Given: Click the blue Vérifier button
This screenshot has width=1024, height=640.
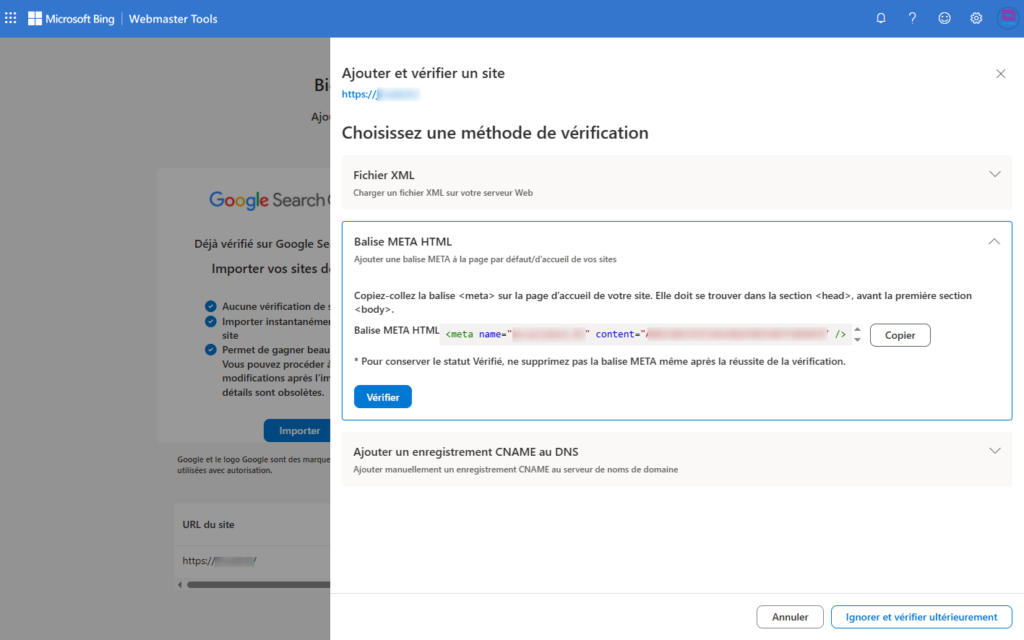Looking at the screenshot, I should point(383,397).
